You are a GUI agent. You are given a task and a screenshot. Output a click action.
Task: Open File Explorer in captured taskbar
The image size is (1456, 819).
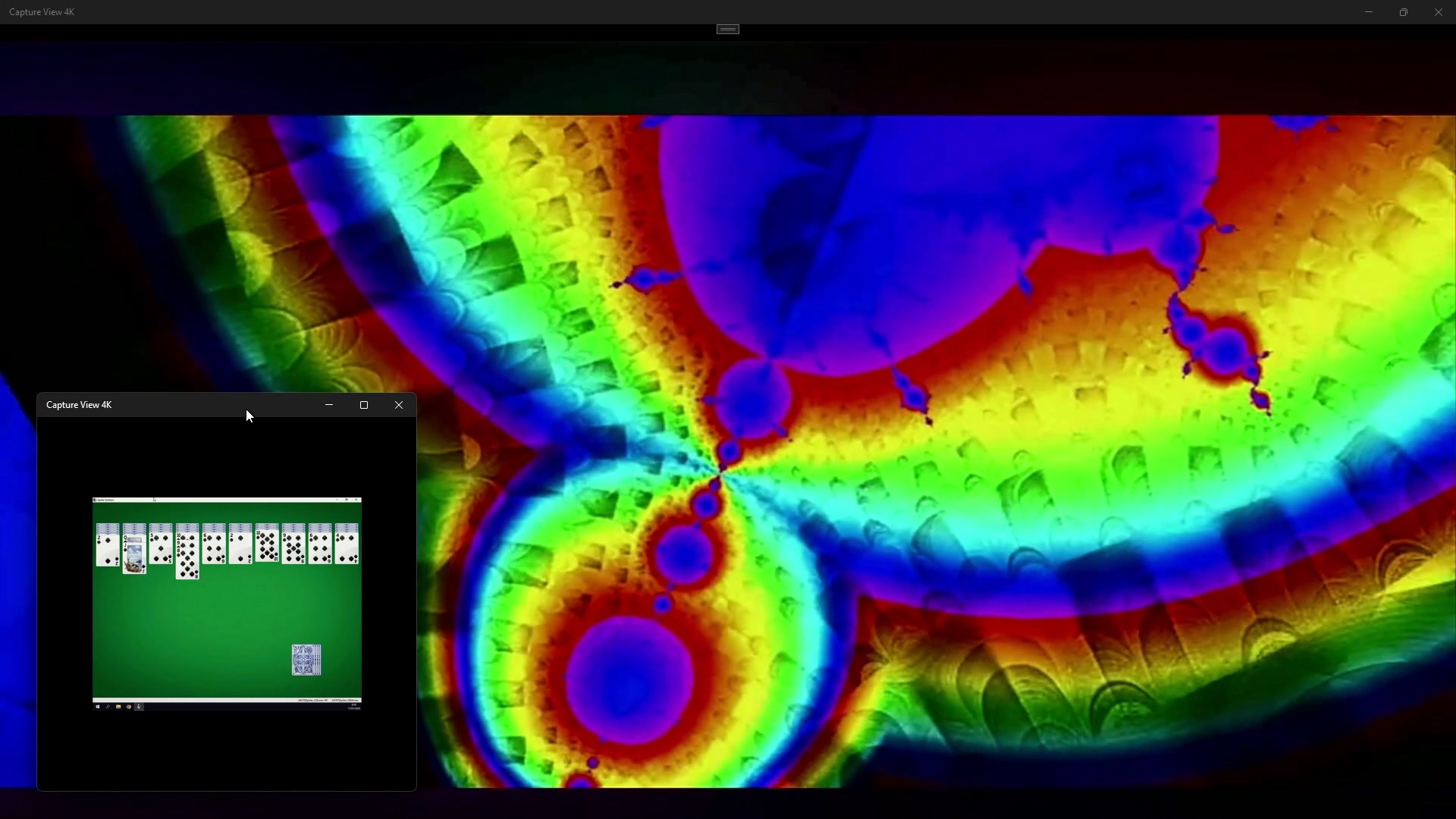pos(118,707)
